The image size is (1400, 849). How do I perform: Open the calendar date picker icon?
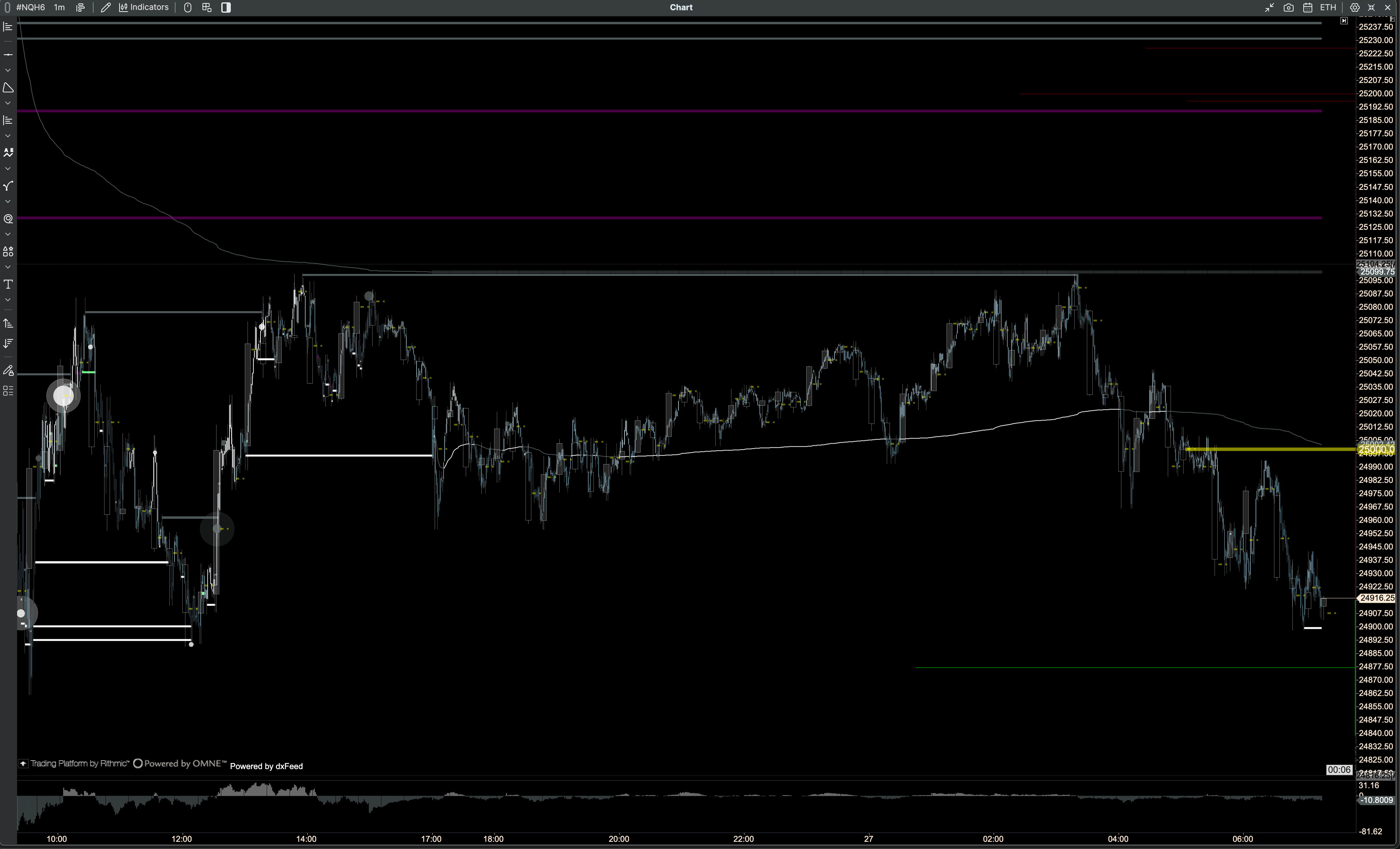pyautogui.click(x=1307, y=8)
